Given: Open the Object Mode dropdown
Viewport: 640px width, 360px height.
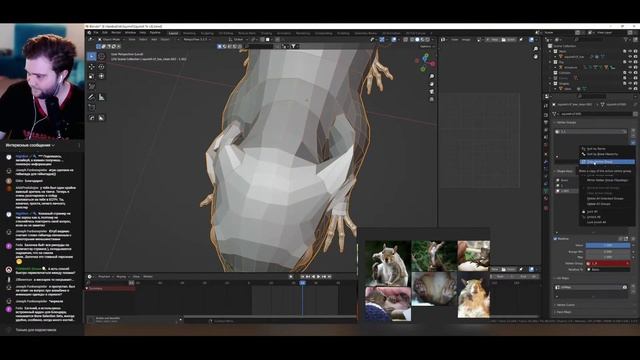Looking at the screenshot, I should [x=110, y=40].
